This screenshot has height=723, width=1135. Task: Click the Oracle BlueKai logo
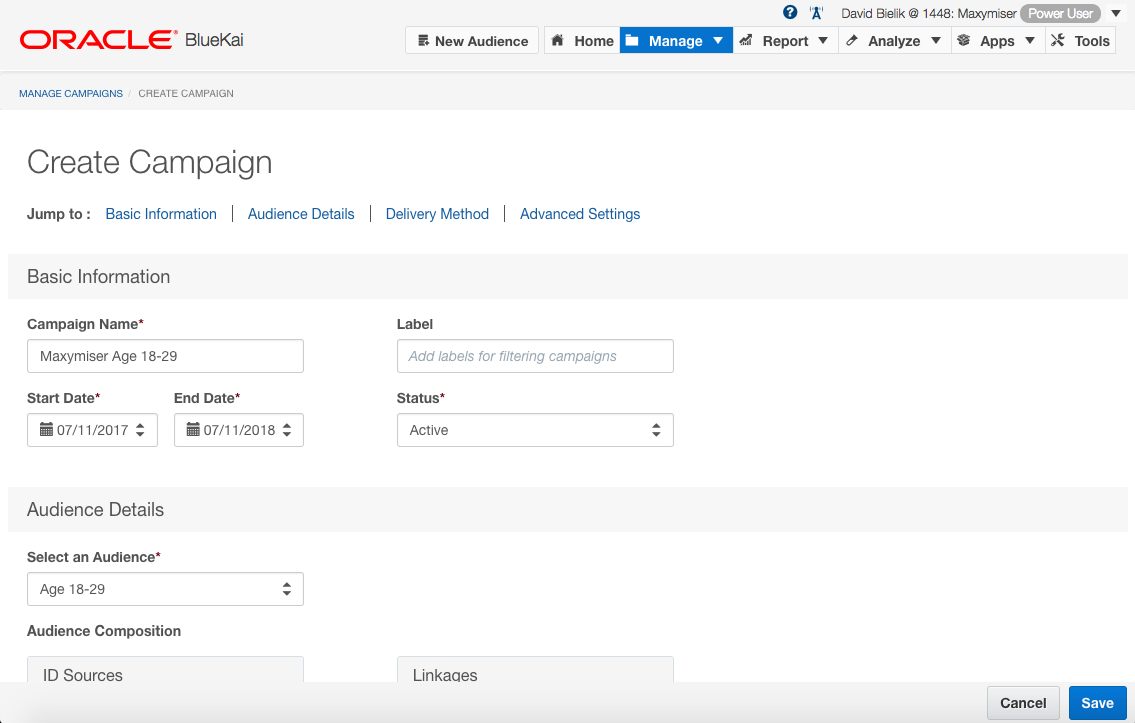(132, 39)
